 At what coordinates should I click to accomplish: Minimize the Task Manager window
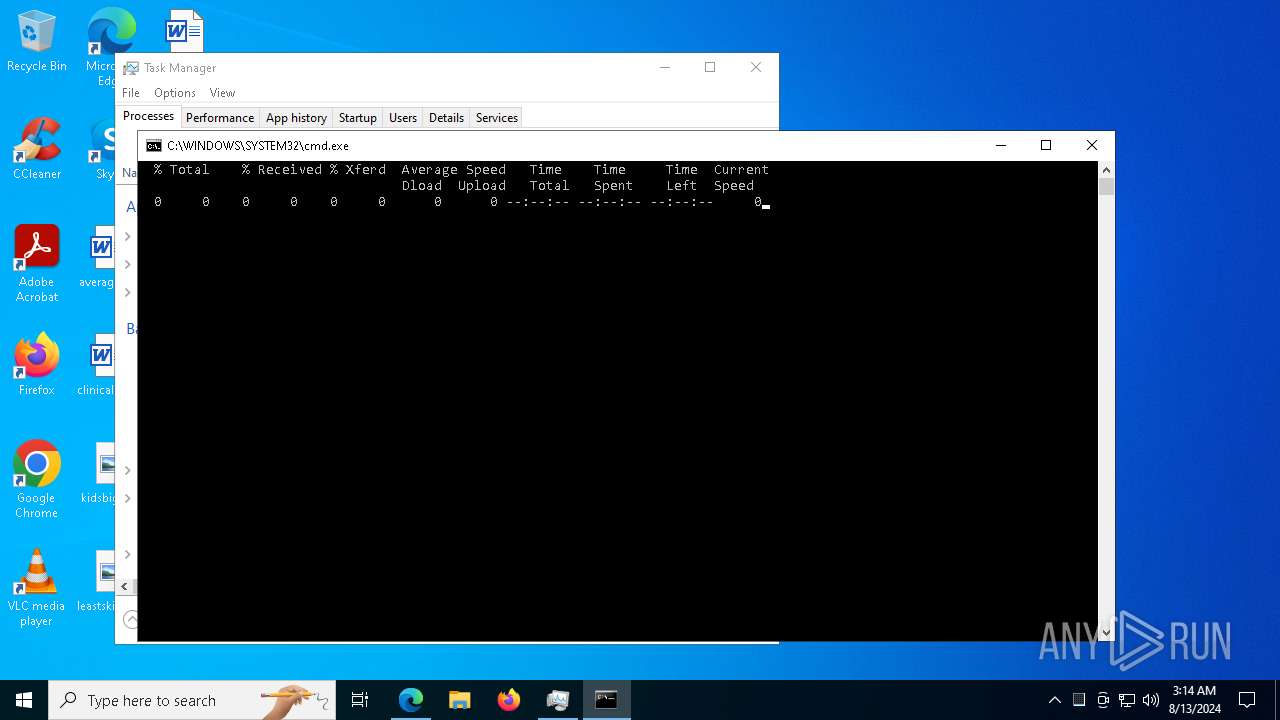click(665, 67)
